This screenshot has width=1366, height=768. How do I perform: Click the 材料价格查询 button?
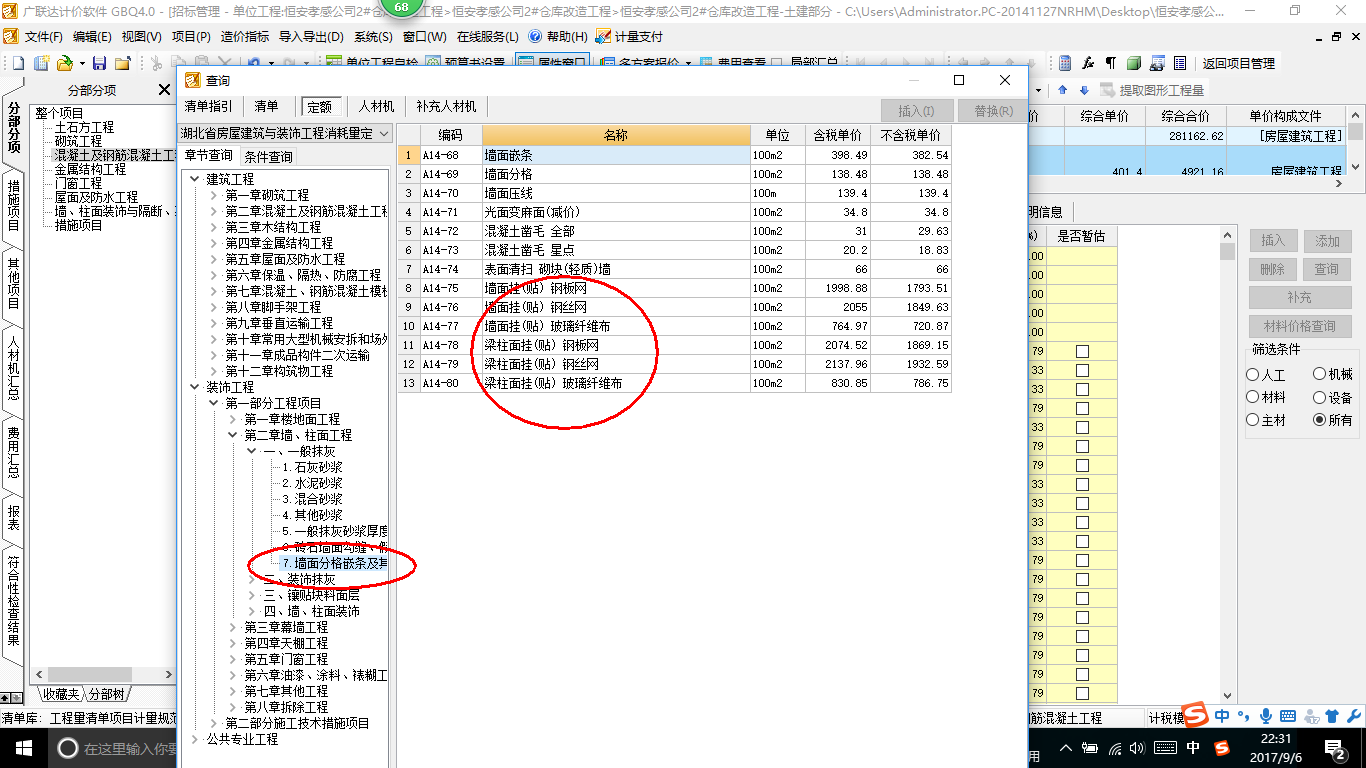click(x=1300, y=326)
